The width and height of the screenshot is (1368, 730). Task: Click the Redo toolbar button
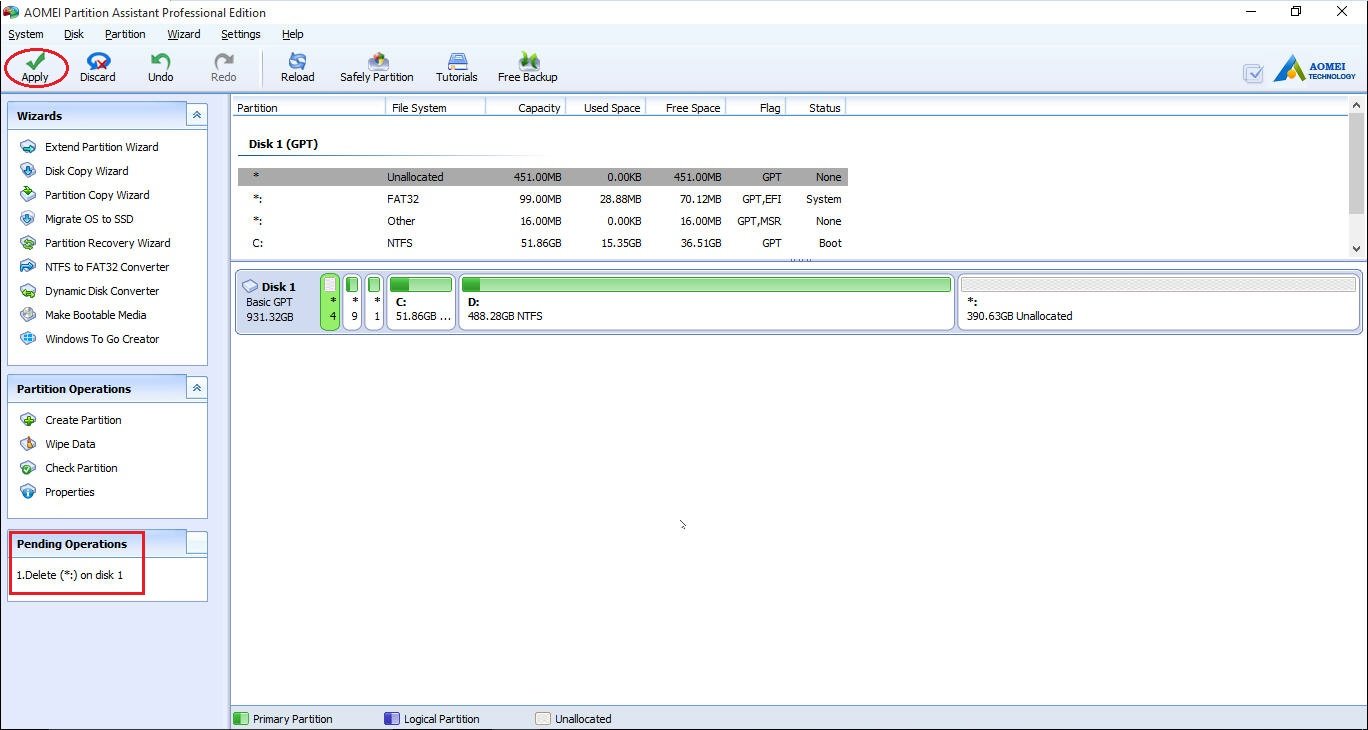coord(224,67)
